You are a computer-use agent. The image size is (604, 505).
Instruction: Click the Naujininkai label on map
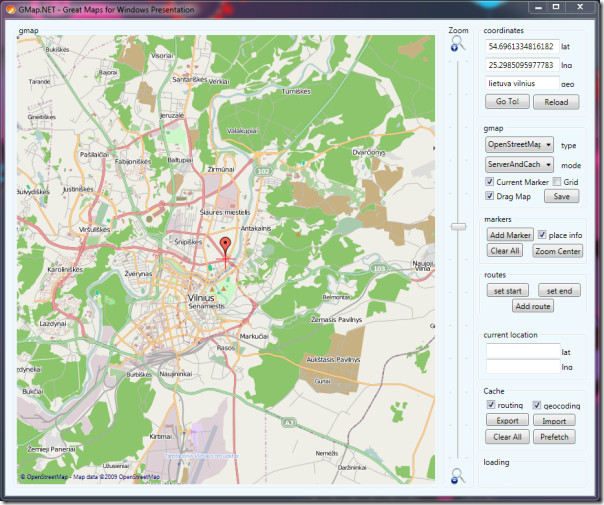[x=175, y=374]
